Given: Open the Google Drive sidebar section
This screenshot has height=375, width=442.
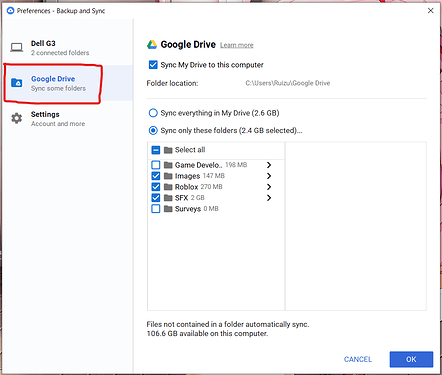Looking at the screenshot, I should 68,83.
